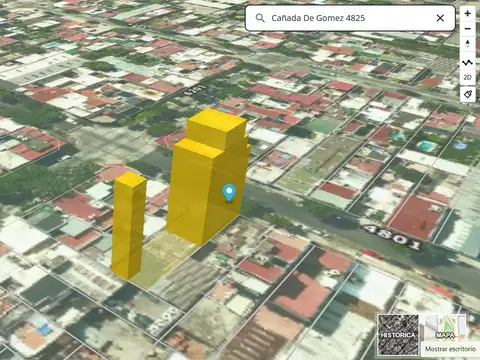The image size is (480, 360).
Task: Select the MAPA basemap thumbnail
Action: click(x=445, y=327)
